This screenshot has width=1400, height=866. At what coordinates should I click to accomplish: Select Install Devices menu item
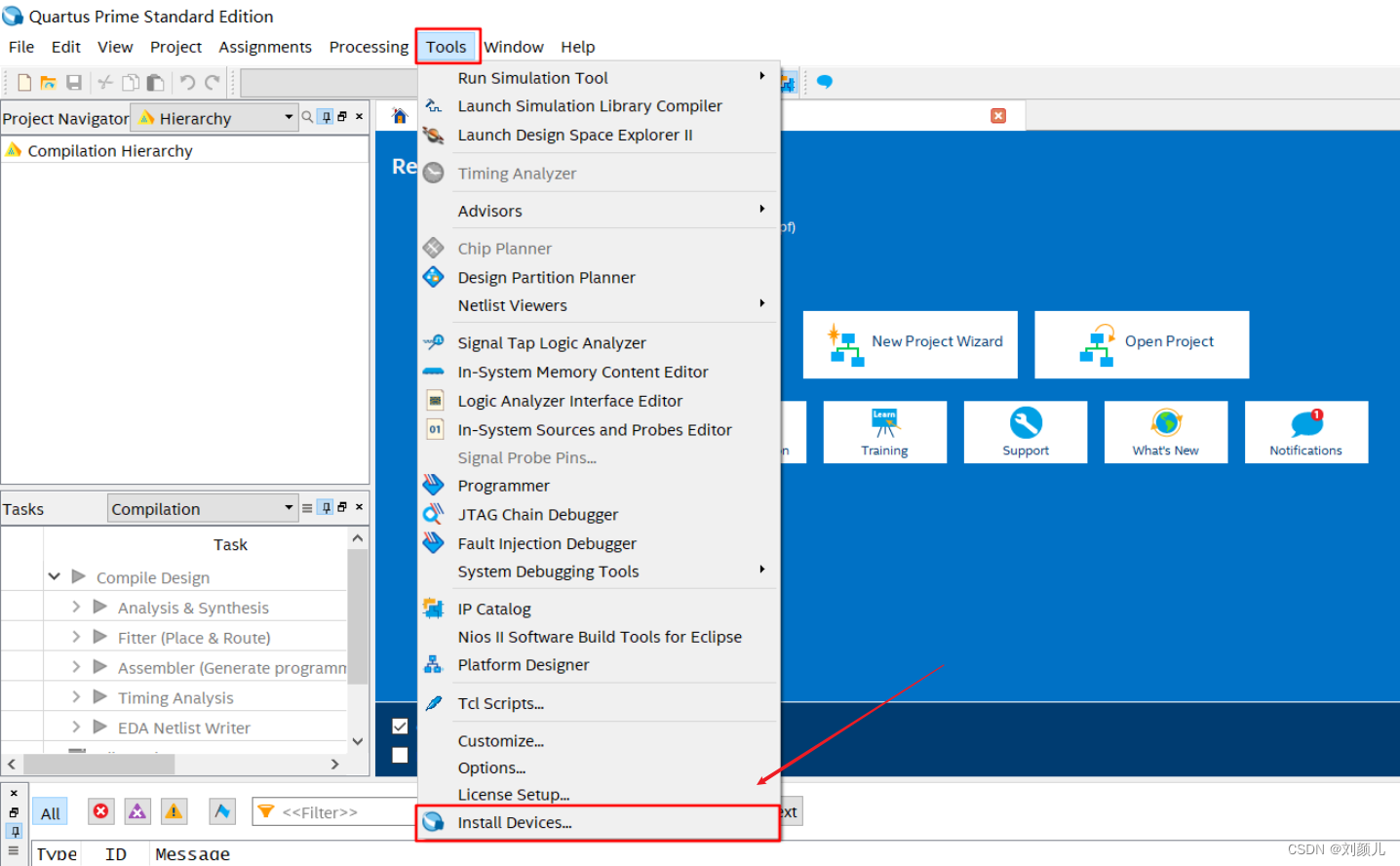point(599,822)
